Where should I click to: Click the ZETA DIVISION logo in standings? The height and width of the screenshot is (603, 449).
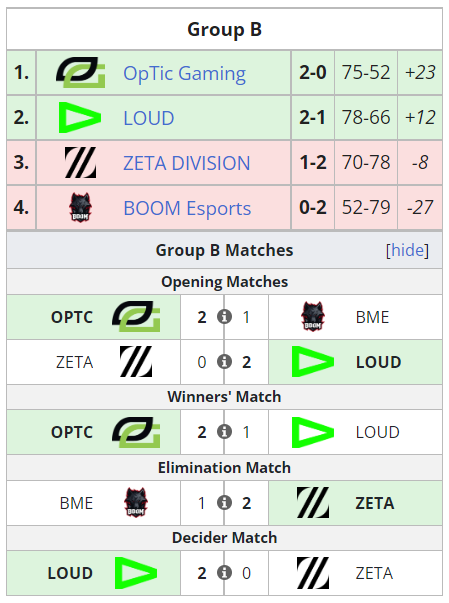coord(80,162)
